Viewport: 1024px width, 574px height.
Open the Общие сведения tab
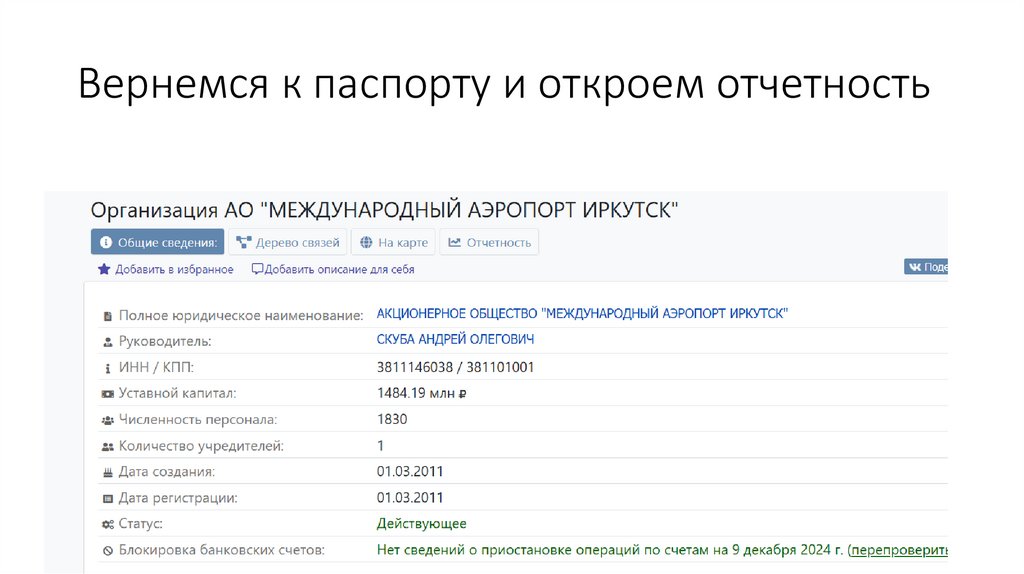pyautogui.click(x=157, y=242)
